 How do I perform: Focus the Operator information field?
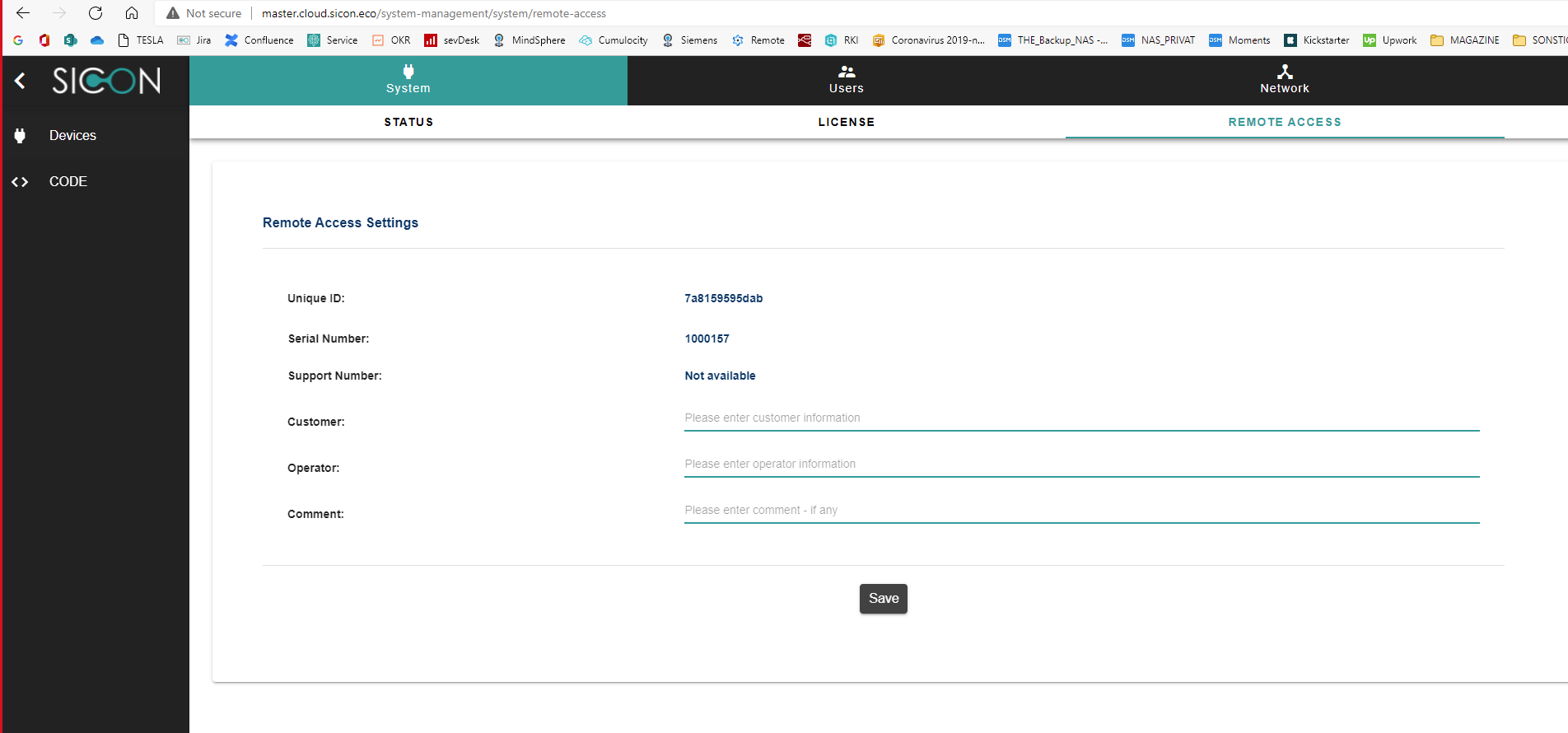(1081, 465)
